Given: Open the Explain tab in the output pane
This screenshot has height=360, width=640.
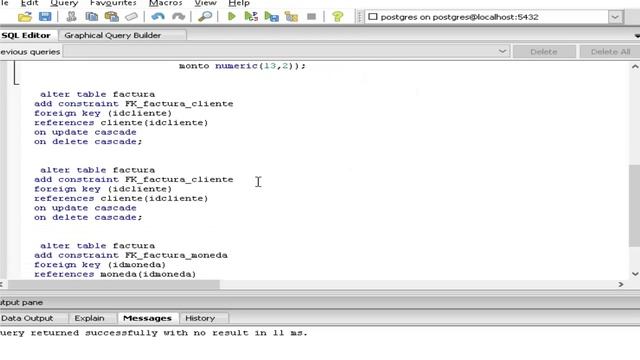Looking at the screenshot, I should [x=89, y=318].
